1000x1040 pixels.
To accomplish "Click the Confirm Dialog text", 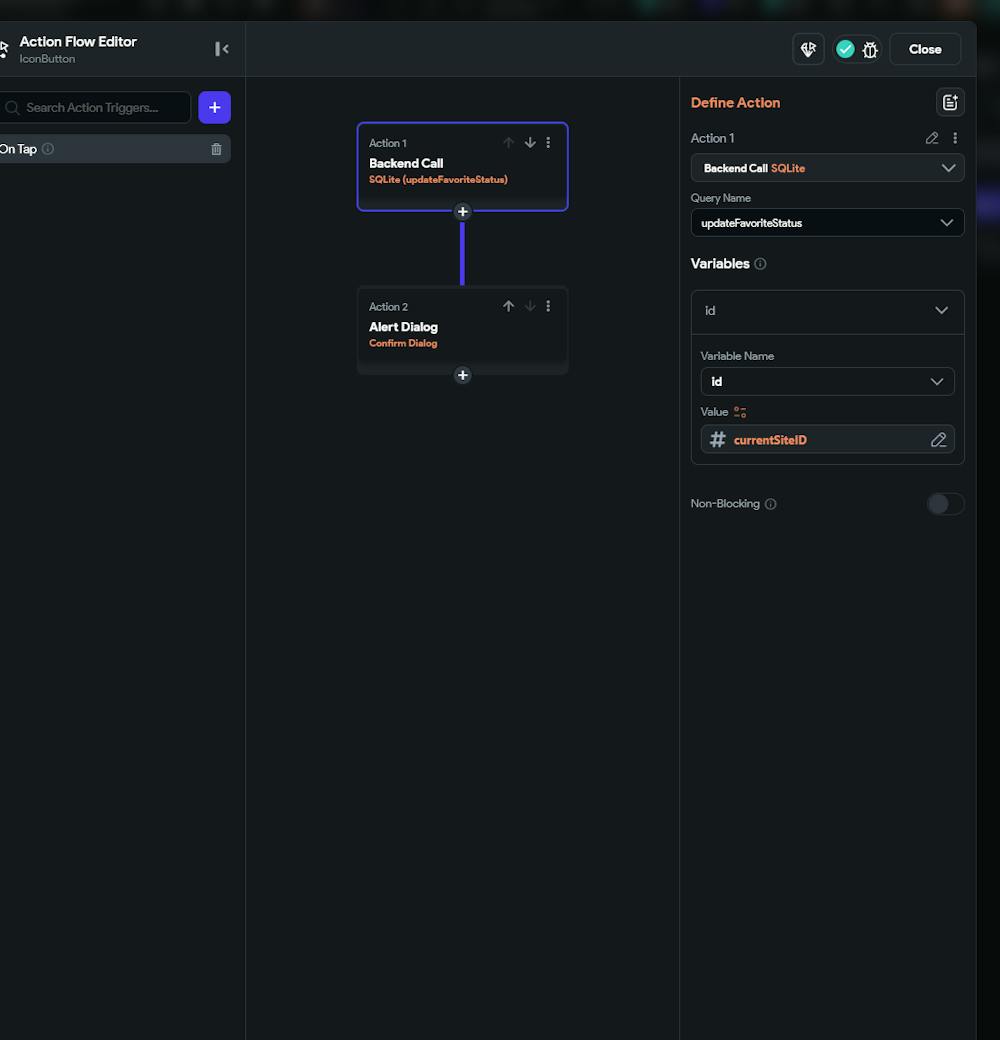I will click(x=403, y=344).
